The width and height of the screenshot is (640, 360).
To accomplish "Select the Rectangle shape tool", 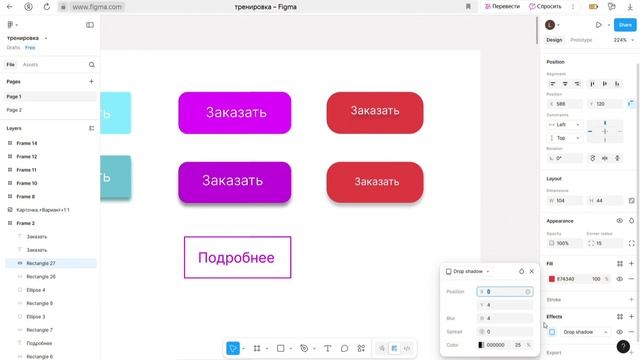I will (x=280, y=348).
